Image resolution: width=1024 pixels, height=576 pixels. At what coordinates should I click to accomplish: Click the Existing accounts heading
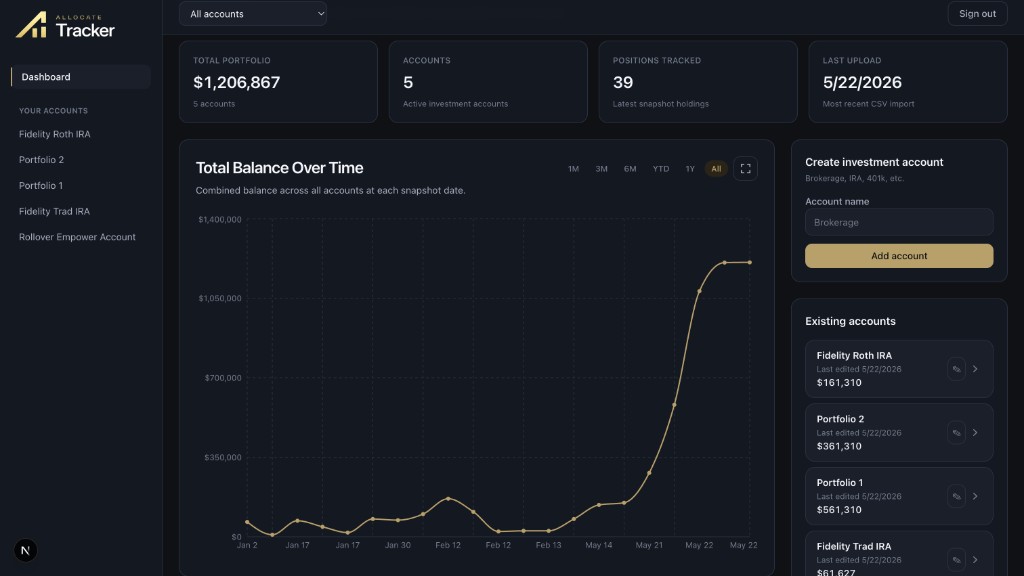tap(850, 321)
